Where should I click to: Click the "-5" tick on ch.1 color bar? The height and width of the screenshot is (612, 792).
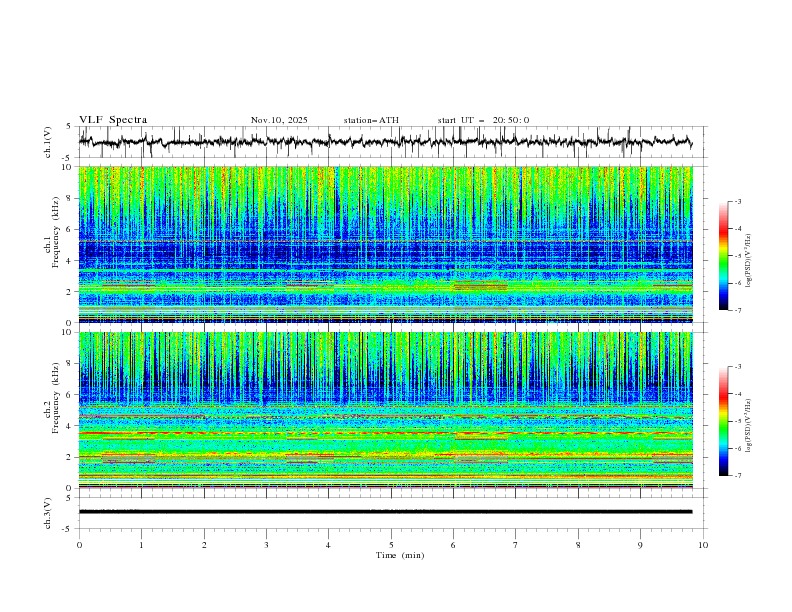pos(738,256)
